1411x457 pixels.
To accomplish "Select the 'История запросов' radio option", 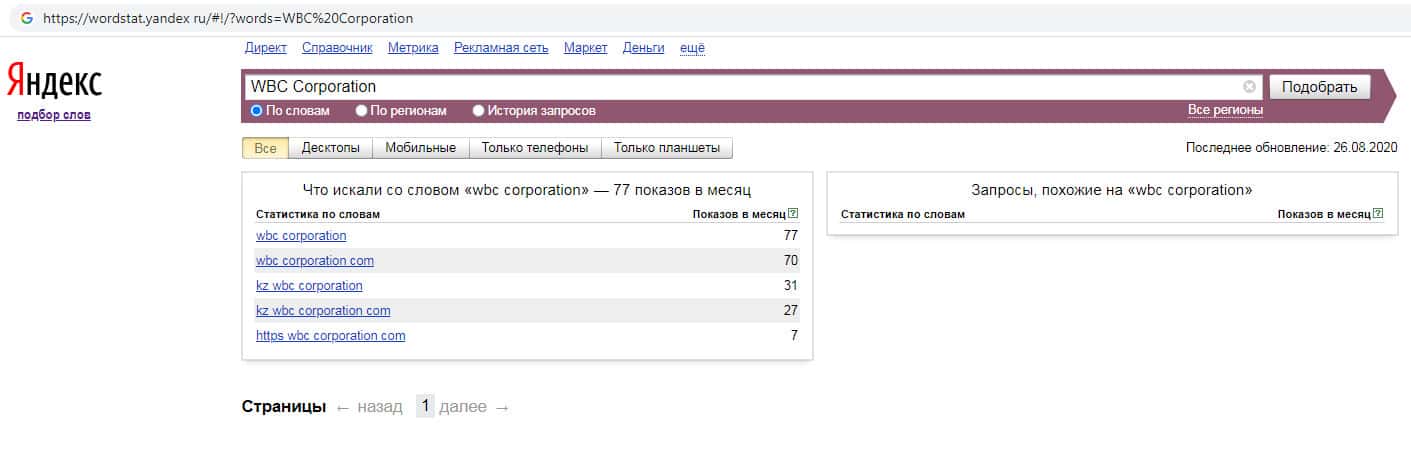I will 478,111.
